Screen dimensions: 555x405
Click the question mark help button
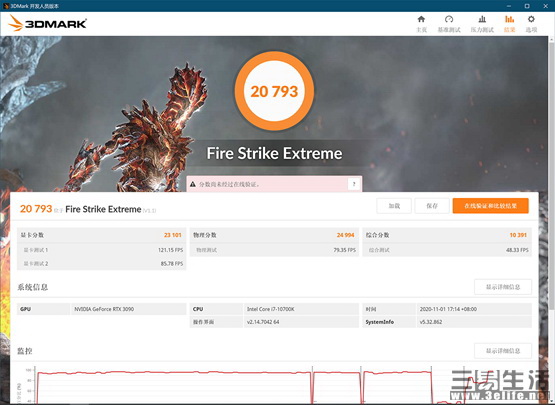(354, 184)
